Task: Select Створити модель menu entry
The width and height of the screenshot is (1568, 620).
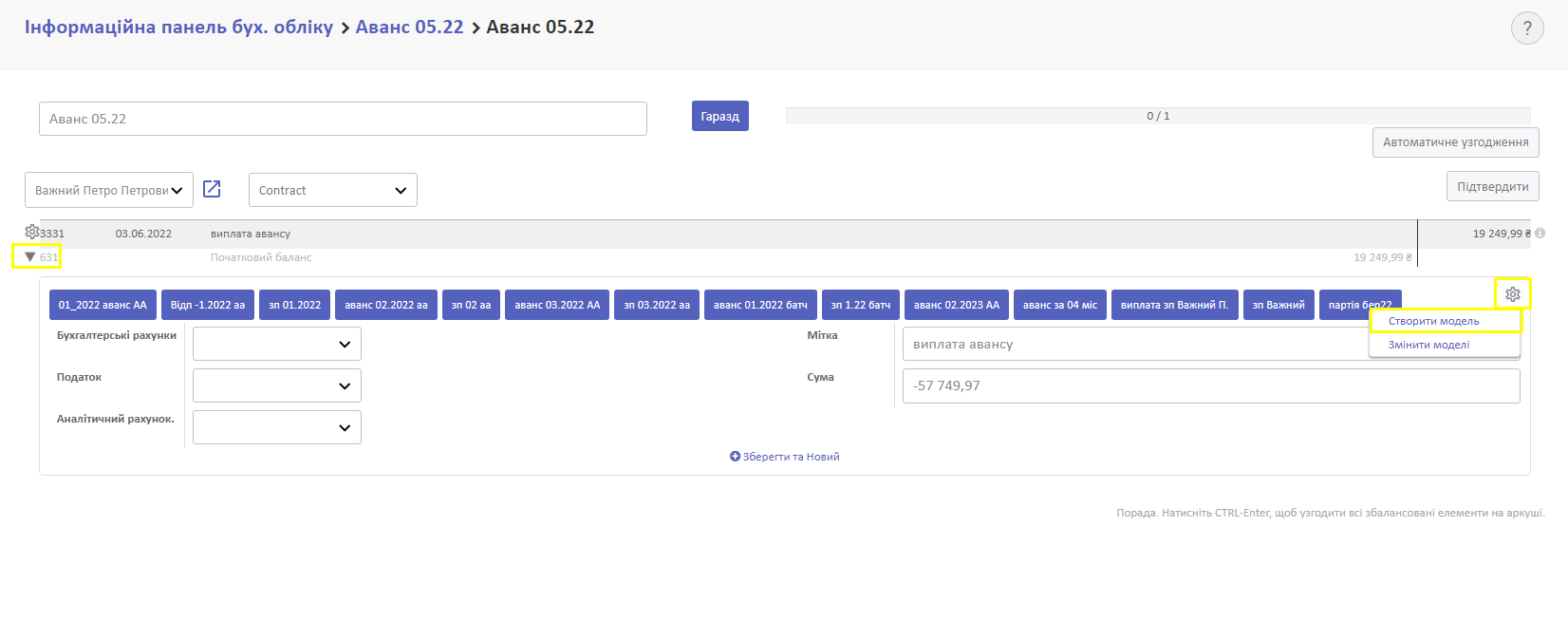Action: point(1433,321)
